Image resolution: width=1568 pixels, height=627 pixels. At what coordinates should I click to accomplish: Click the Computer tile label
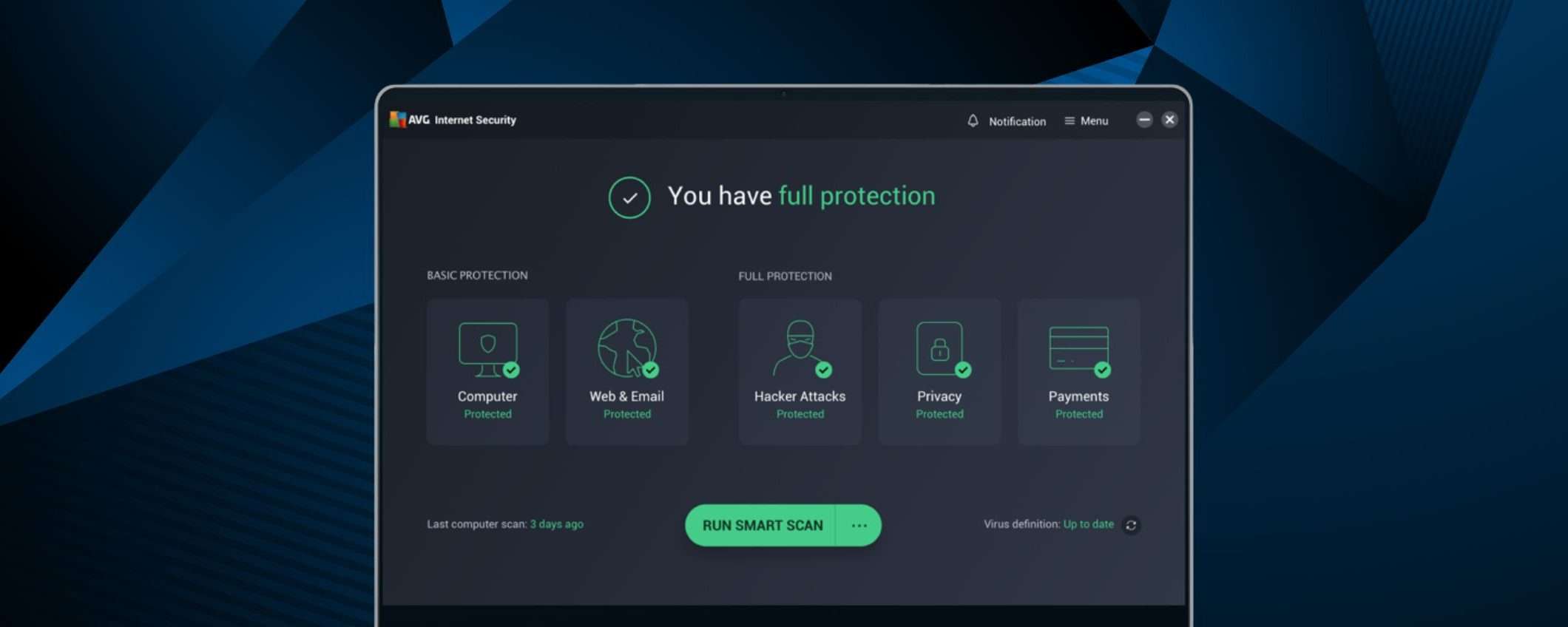pyautogui.click(x=487, y=396)
